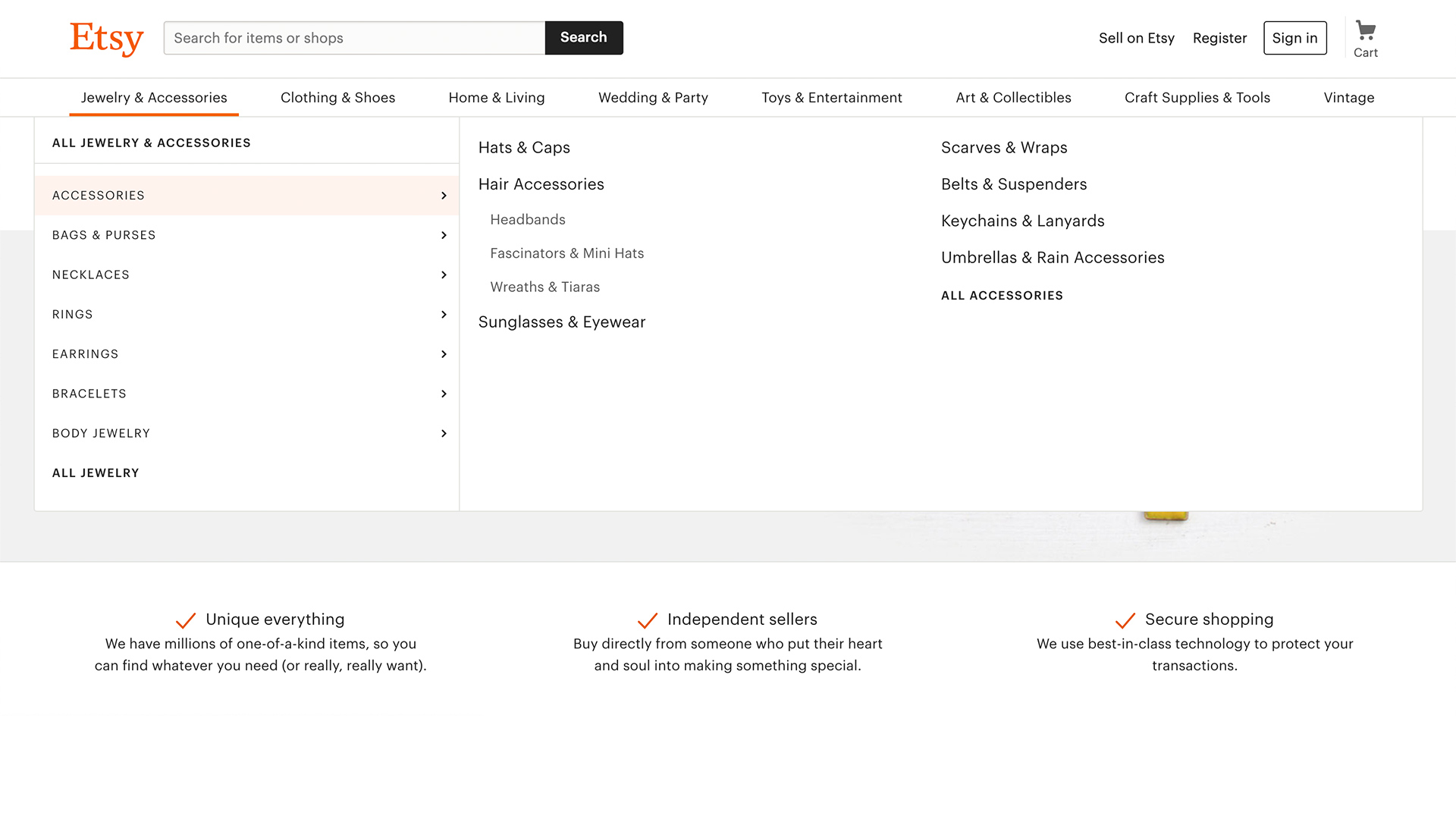Viewport: 1456px width, 819px height.
Task: Expand the Earrings category arrow
Action: click(x=444, y=354)
